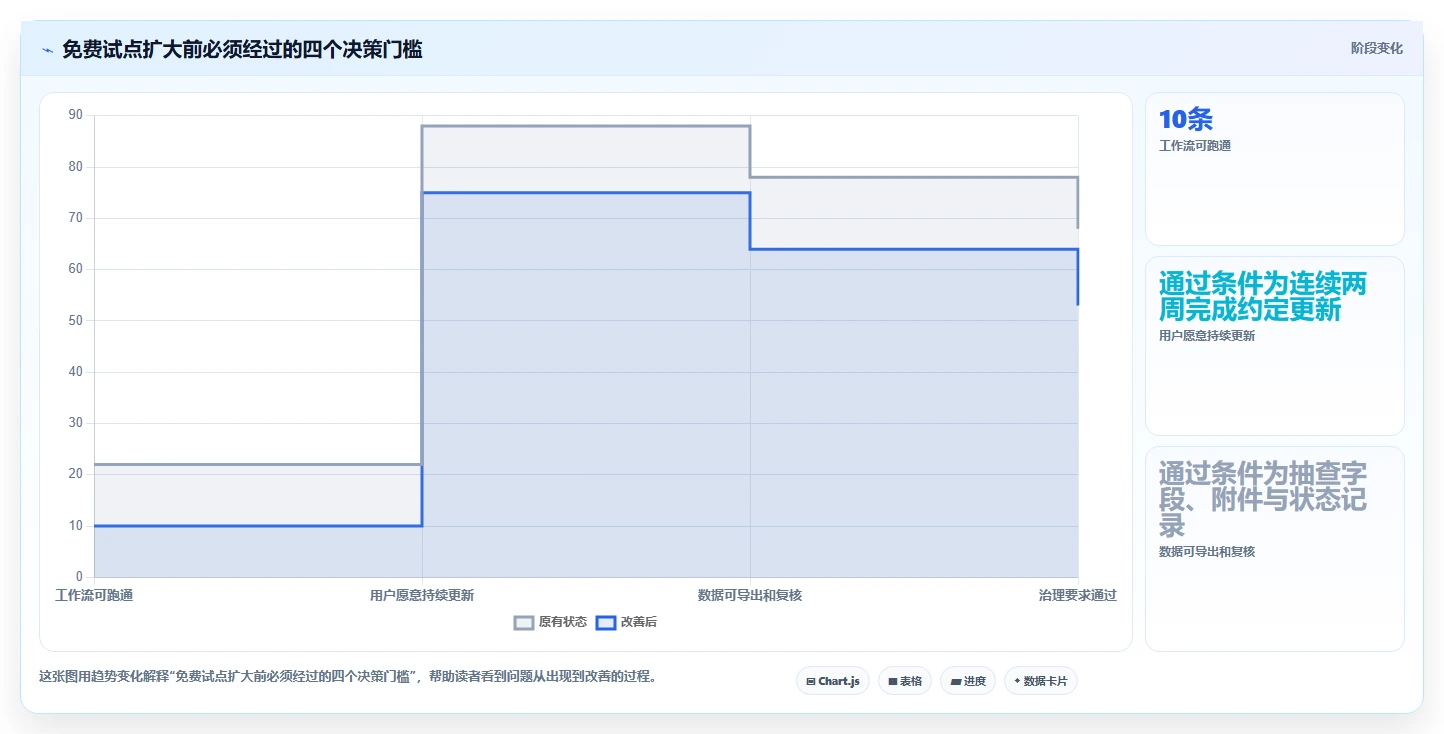Click the 数据可导出和复核 axis label
This screenshot has width=1444, height=734.
pos(750,595)
